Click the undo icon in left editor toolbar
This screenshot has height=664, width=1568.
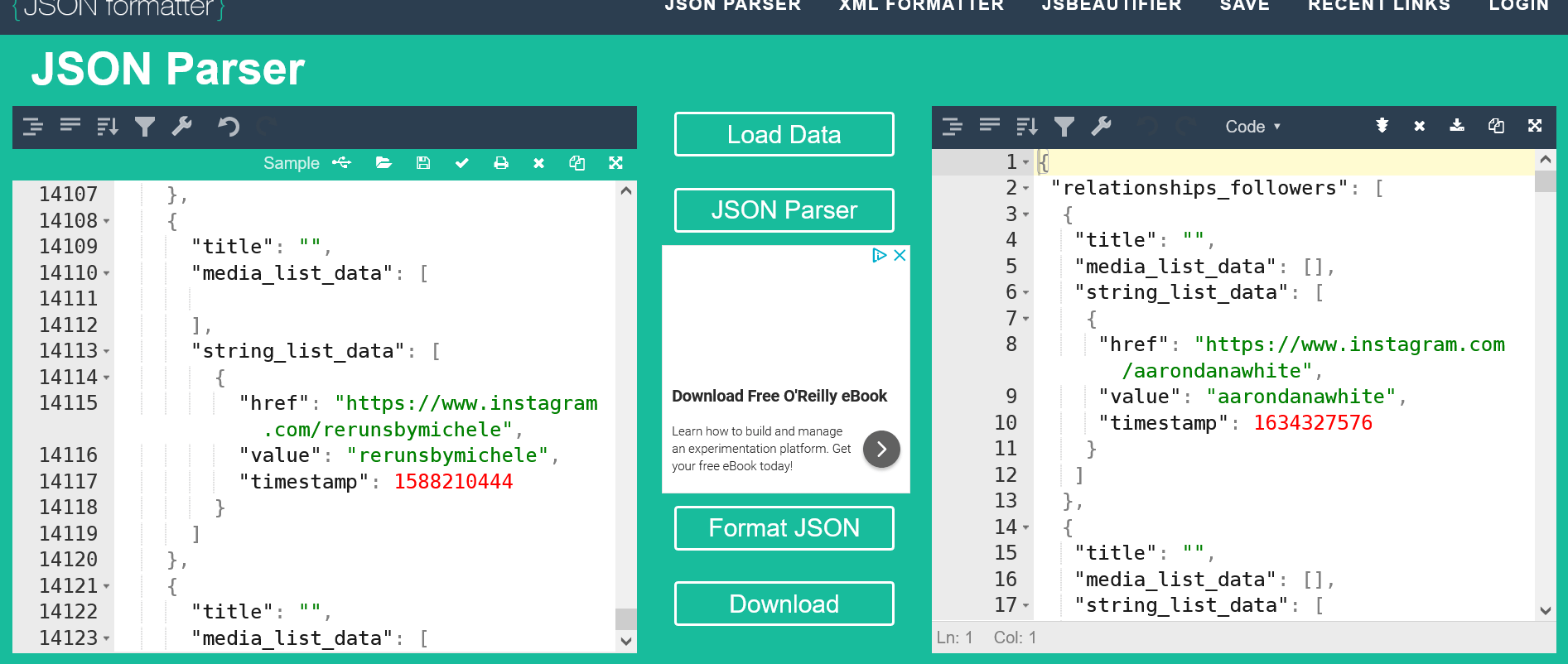[229, 126]
